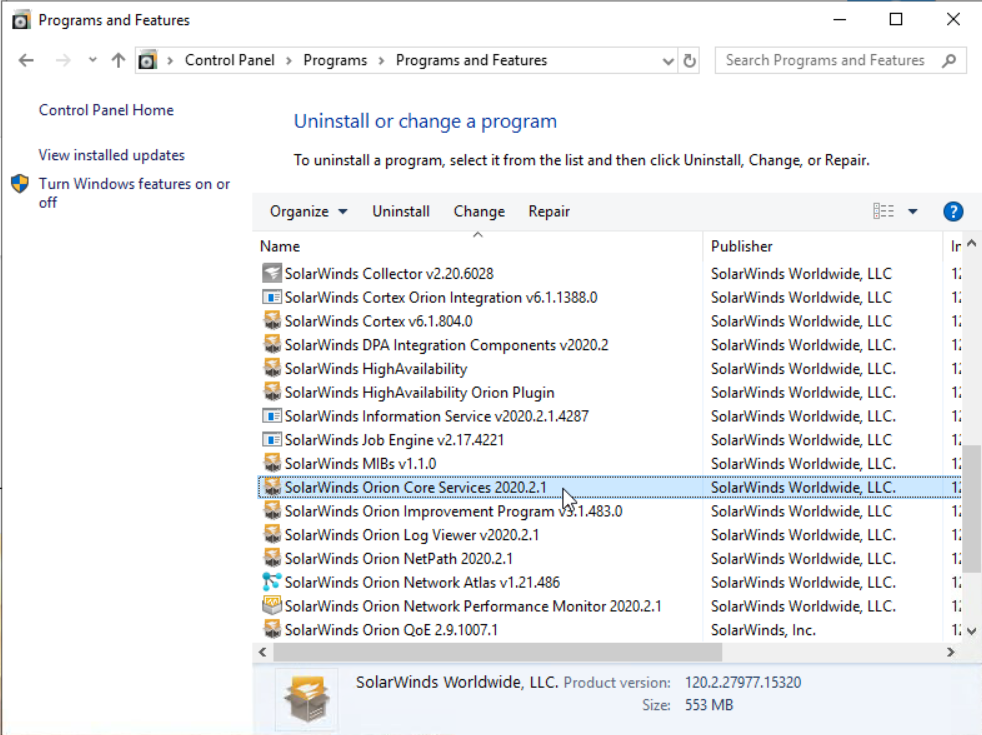Click the HighAvailability Orion Plugin icon

pyautogui.click(x=271, y=393)
